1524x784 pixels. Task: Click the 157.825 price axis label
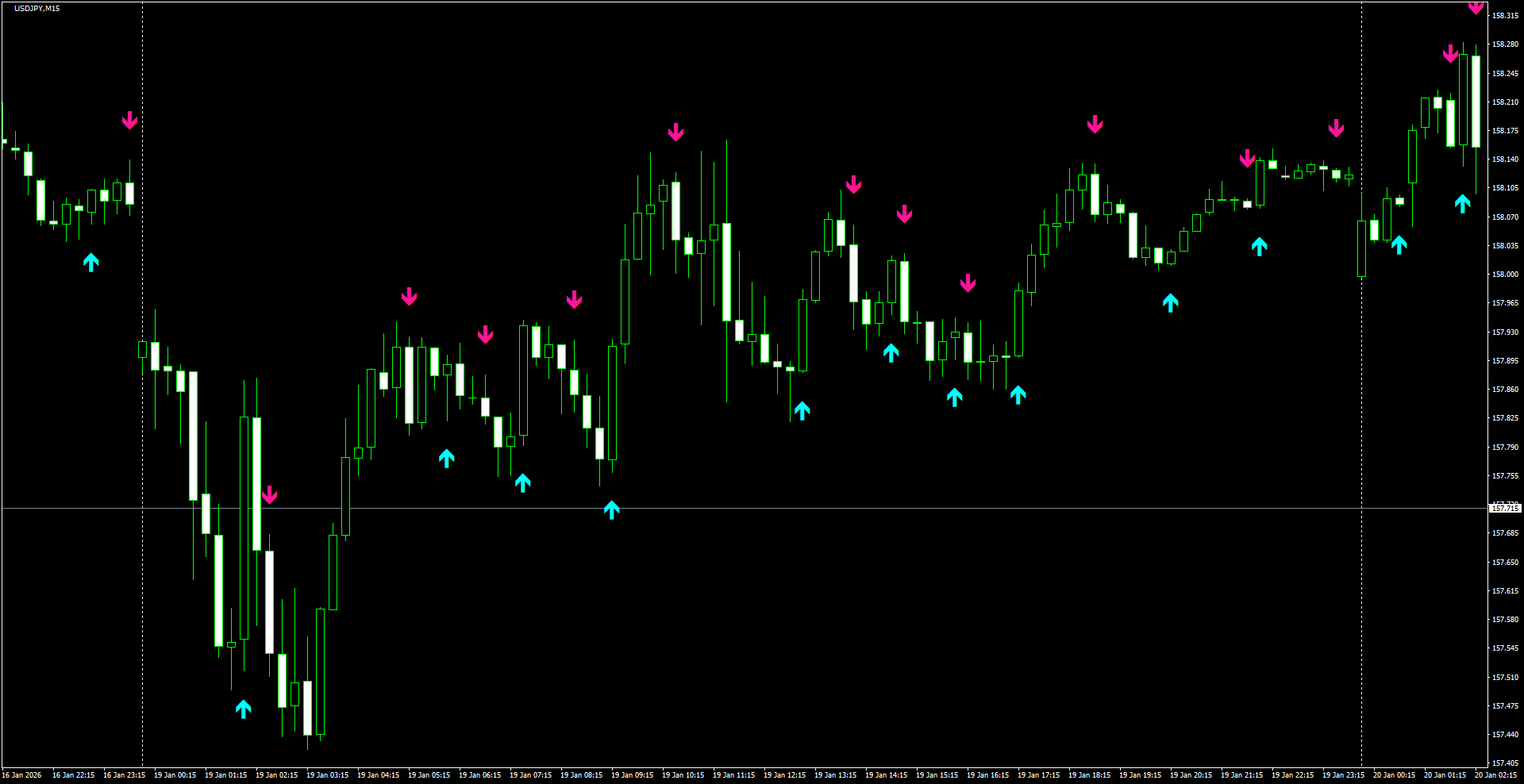[1505, 418]
